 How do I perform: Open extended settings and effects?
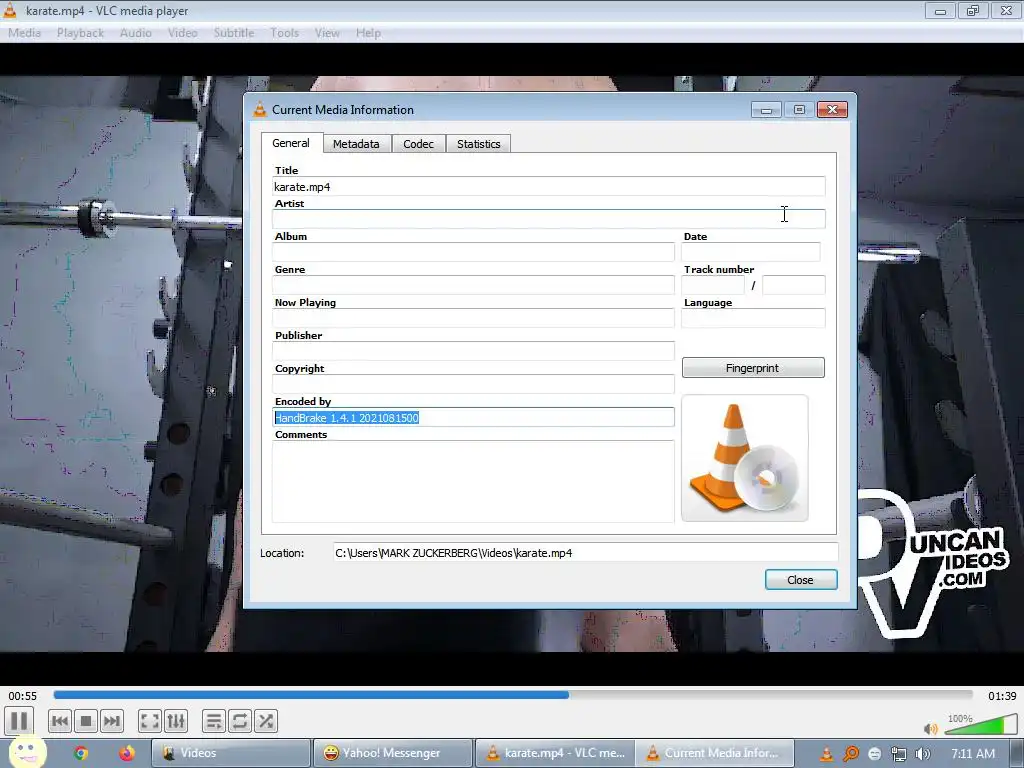point(176,722)
